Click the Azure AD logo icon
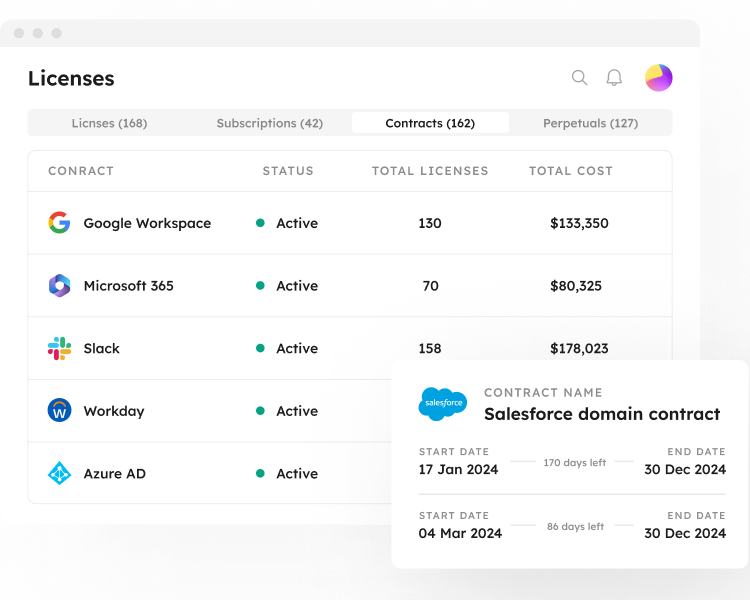The image size is (750, 600). point(59,473)
